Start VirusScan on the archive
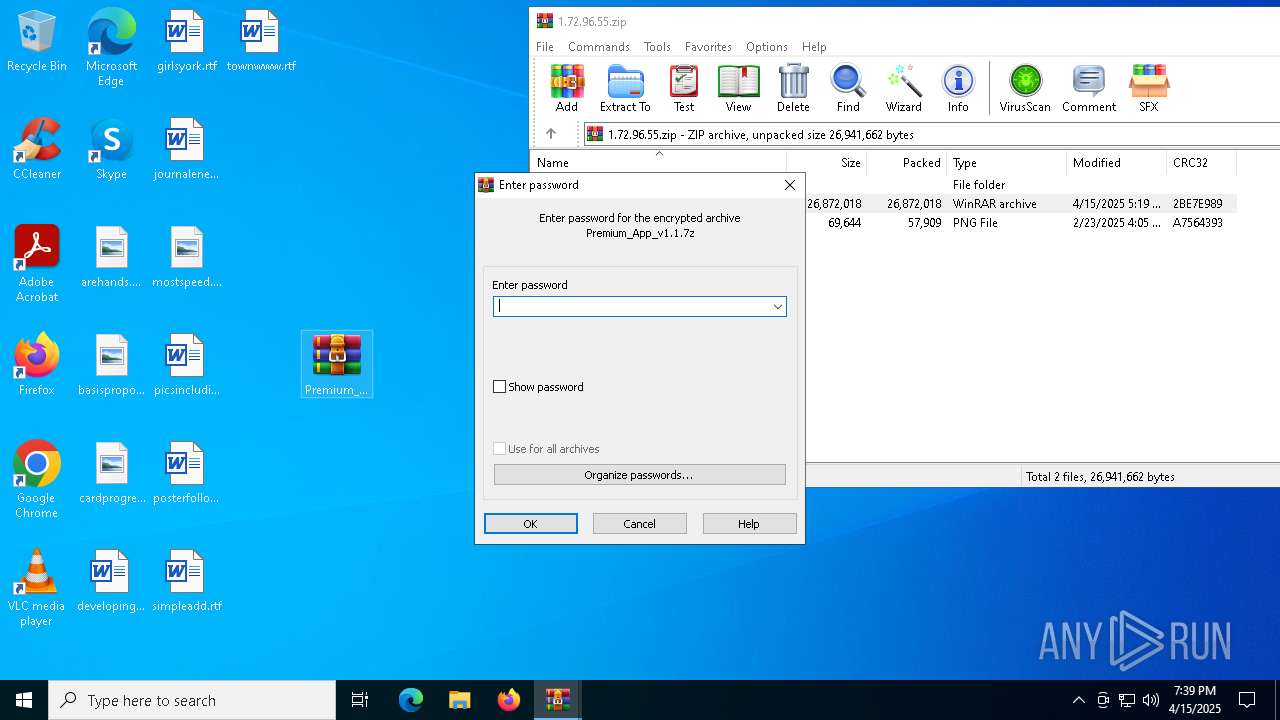This screenshot has width=1280, height=720. pyautogui.click(x=1025, y=88)
